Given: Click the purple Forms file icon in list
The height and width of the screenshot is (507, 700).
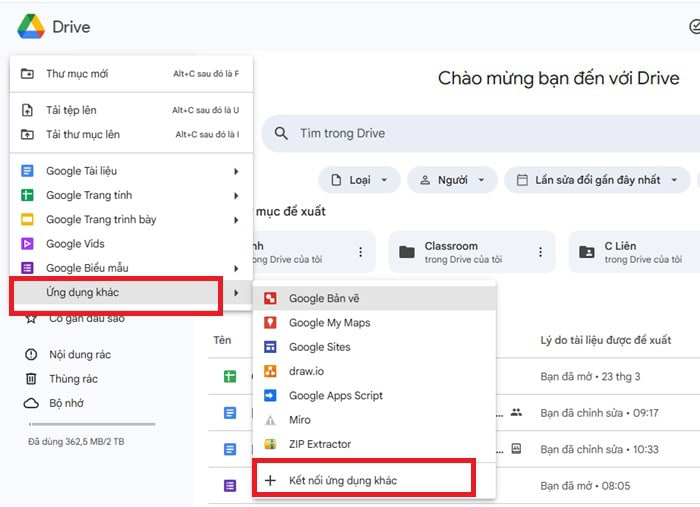Looking at the screenshot, I should [x=230, y=486].
